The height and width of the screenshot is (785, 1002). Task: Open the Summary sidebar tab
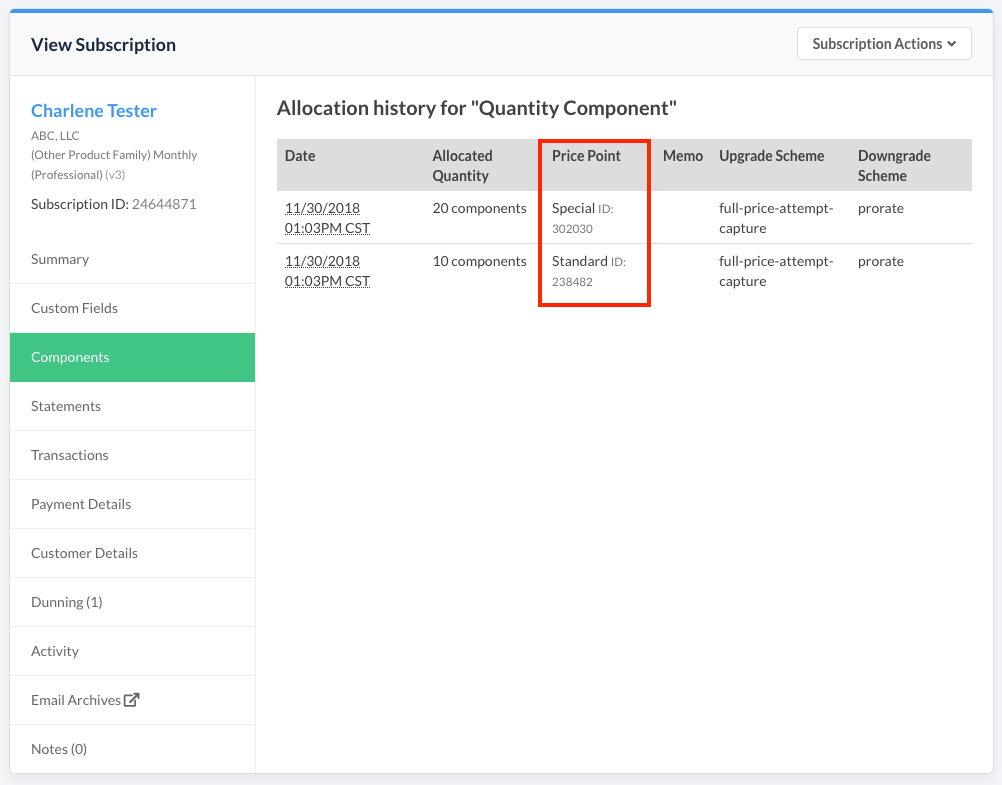(60, 259)
